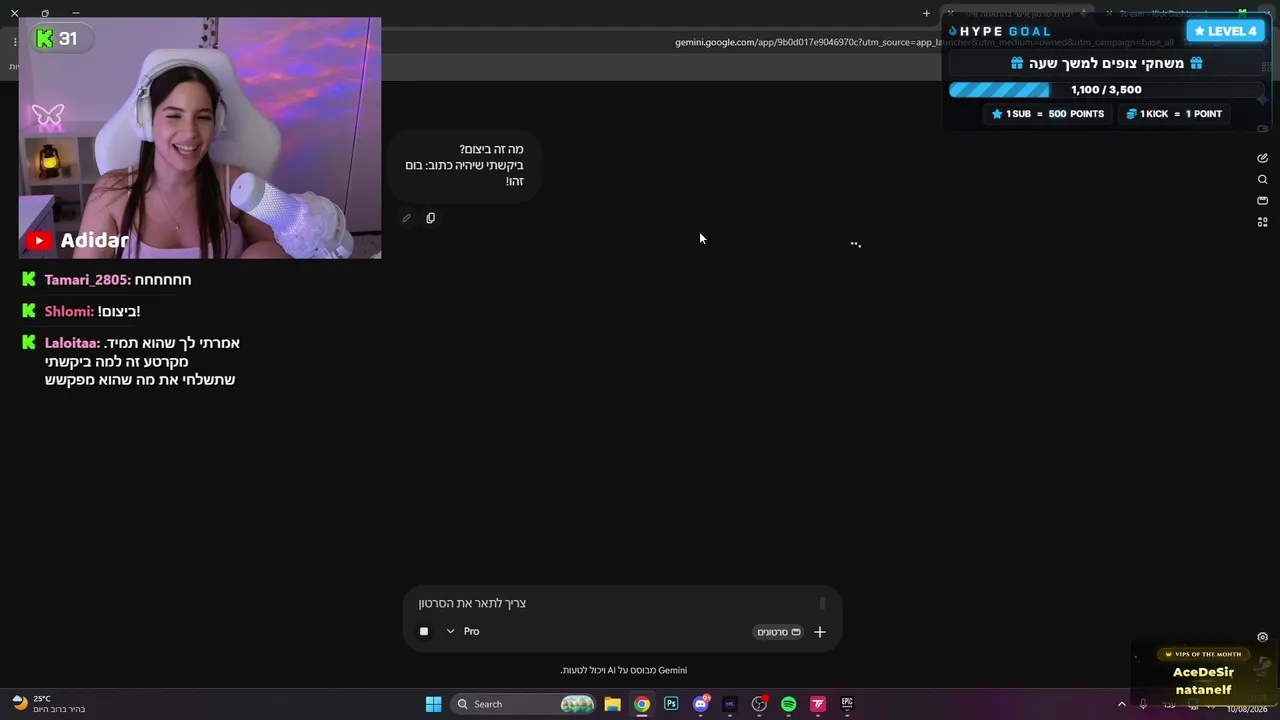This screenshot has width=1280, height=720.
Task: Open the Windows Start menu
Action: 433,704
